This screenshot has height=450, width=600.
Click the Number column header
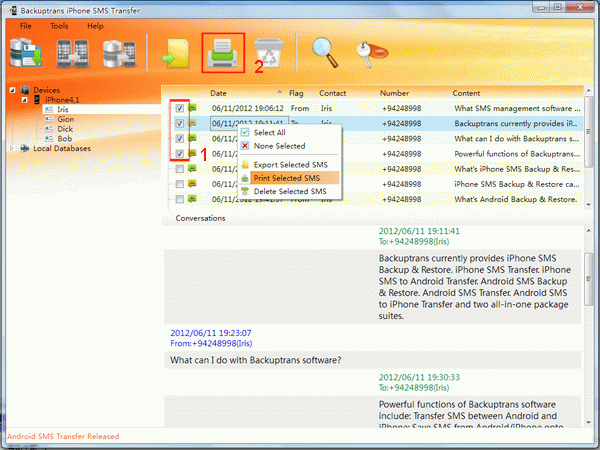[x=394, y=93]
